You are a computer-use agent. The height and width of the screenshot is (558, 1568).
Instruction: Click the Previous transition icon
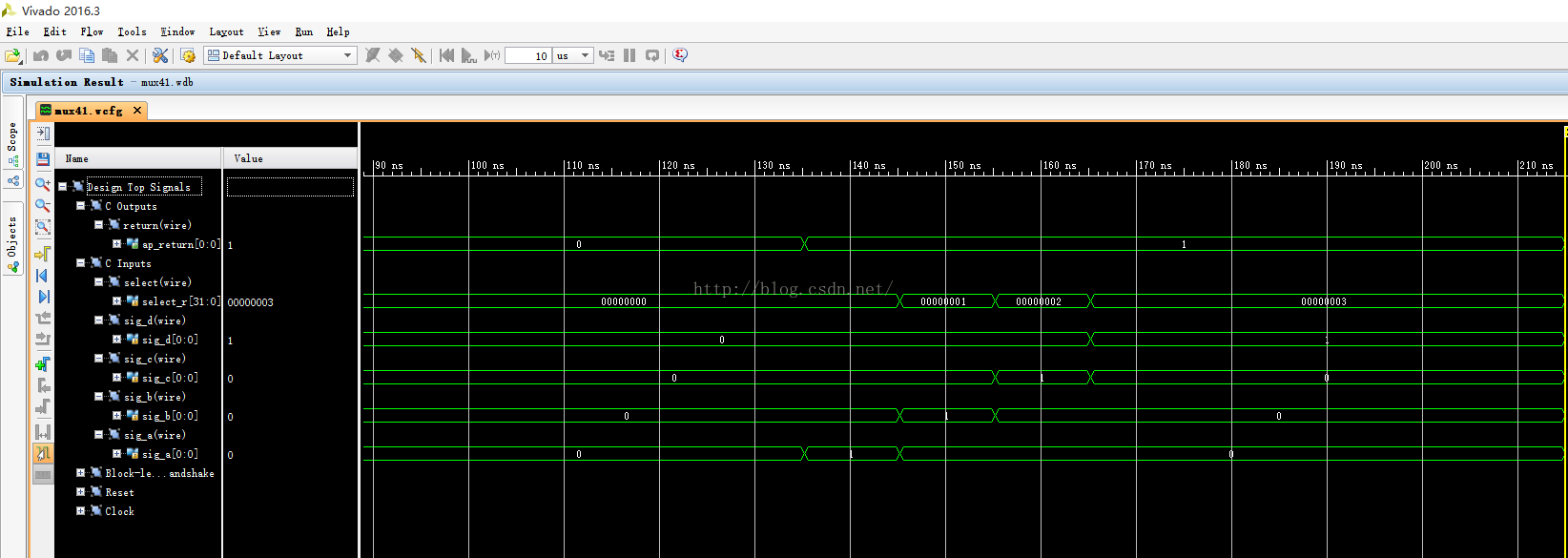(43, 318)
